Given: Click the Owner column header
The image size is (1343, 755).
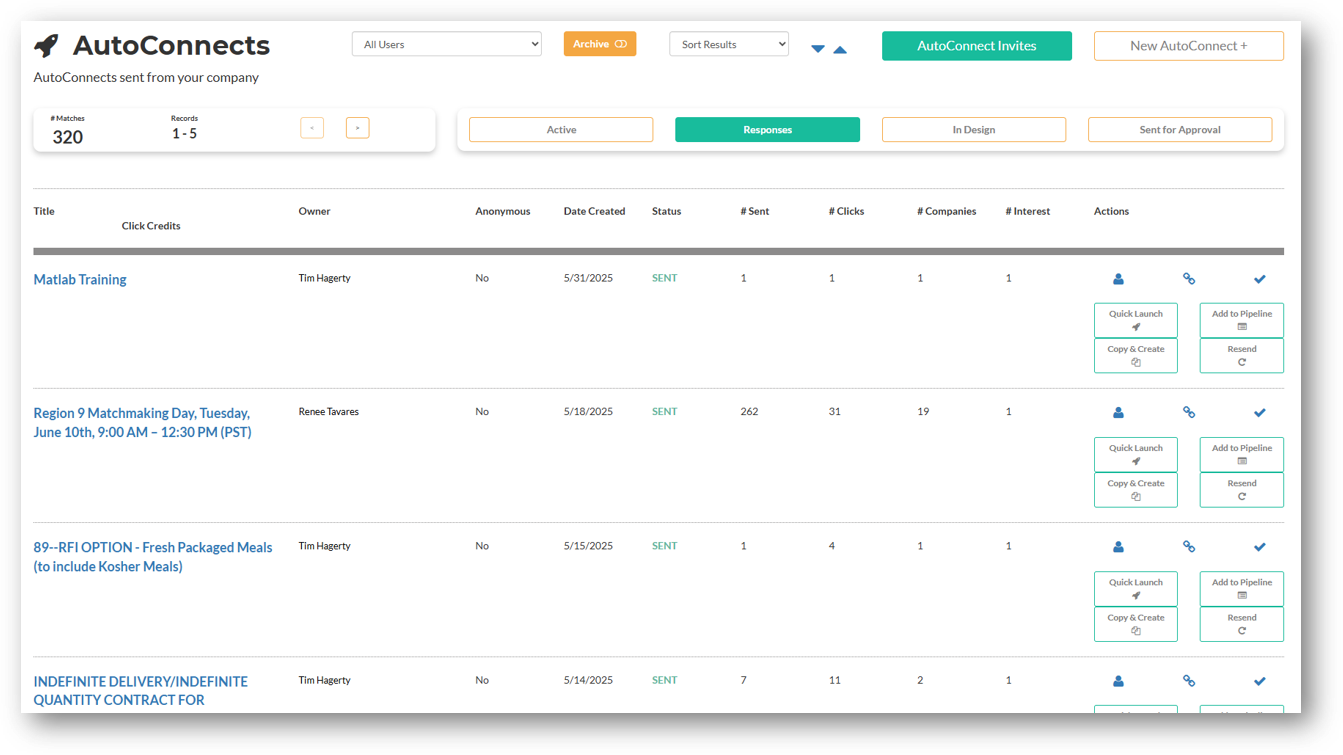Looking at the screenshot, I should pyautogui.click(x=314, y=211).
